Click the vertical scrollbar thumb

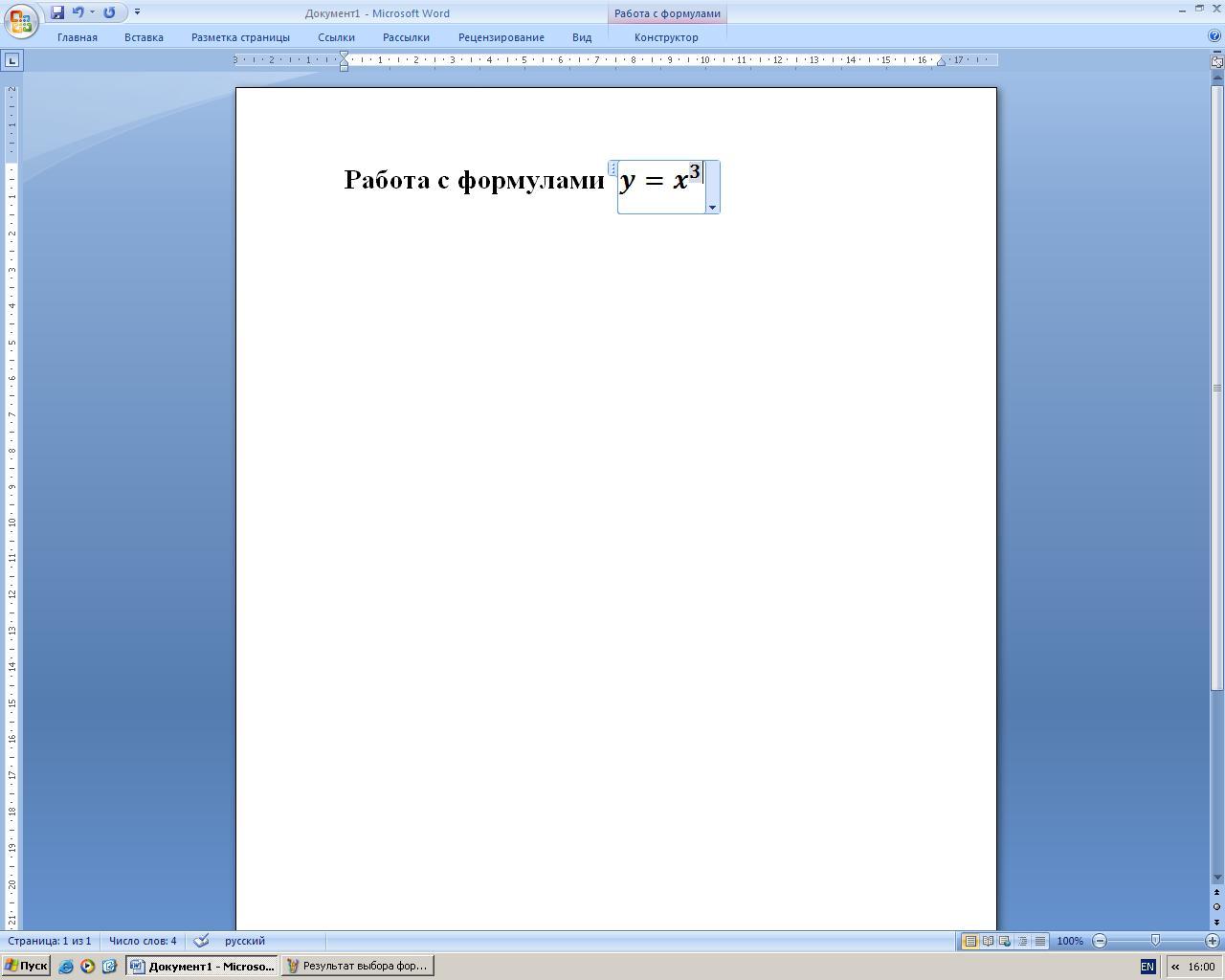pyautogui.click(x=1217, y=388)
